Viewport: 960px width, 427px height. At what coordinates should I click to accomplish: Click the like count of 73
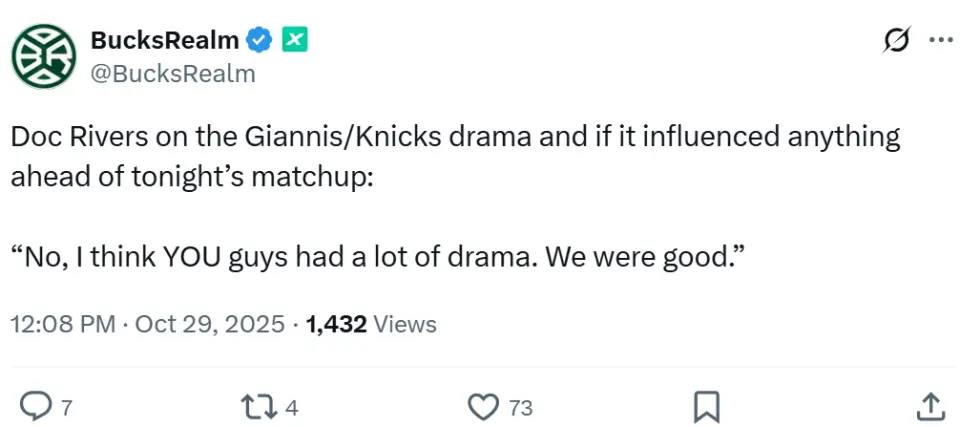coord(521,406)
